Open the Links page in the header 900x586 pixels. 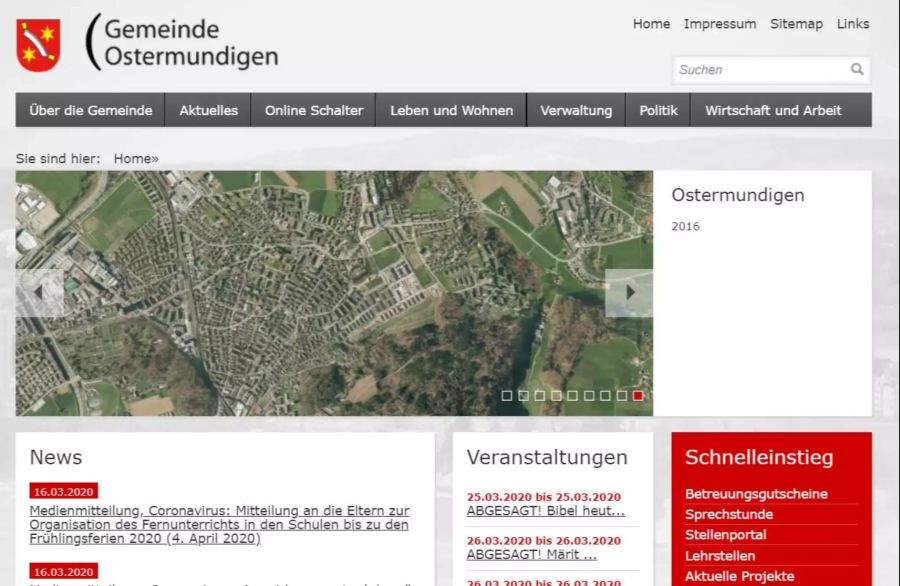click(x=853, y=24)
